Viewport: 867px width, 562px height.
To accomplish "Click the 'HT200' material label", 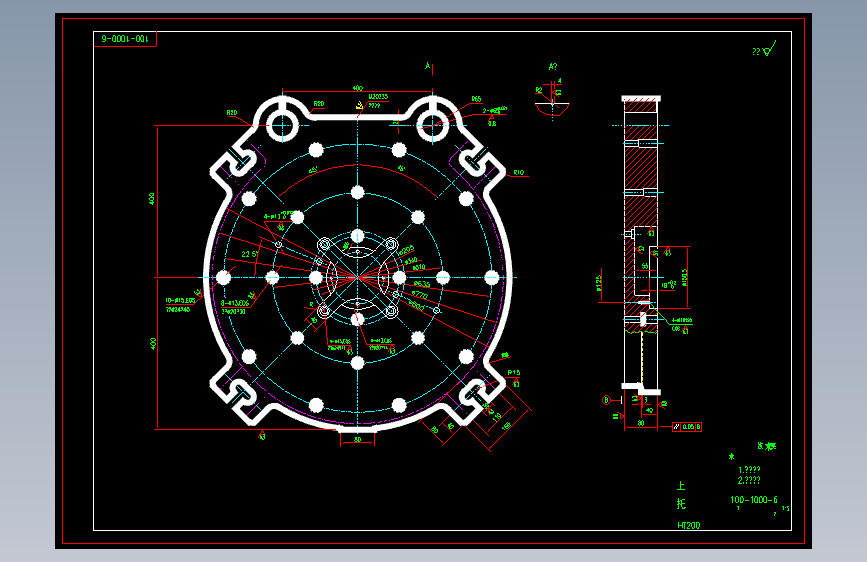I will (x=689, y=525).
